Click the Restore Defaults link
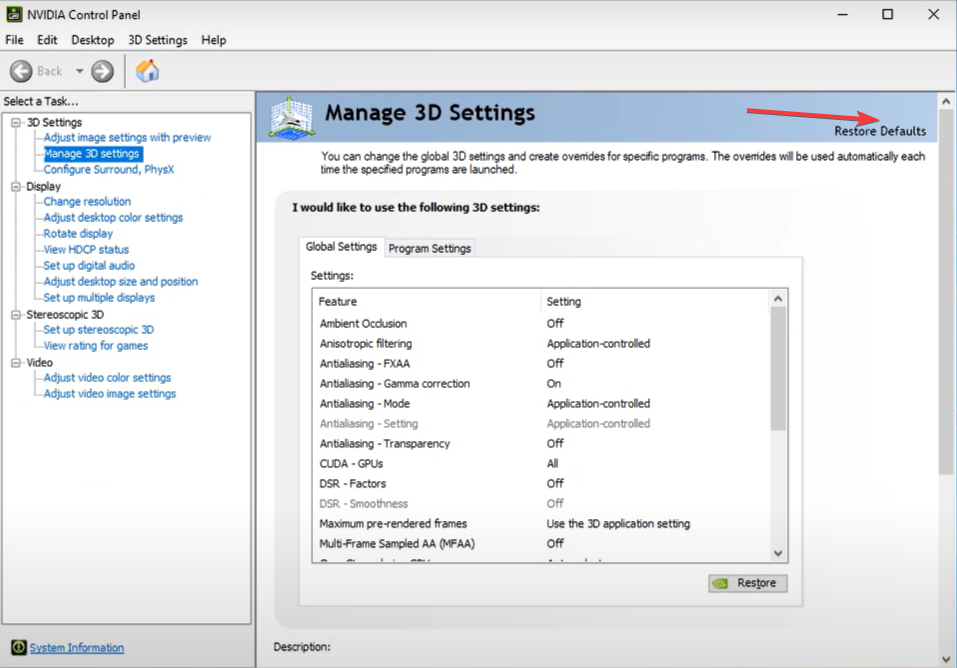This screenshot has width=957, height=668. pos(880,131)
